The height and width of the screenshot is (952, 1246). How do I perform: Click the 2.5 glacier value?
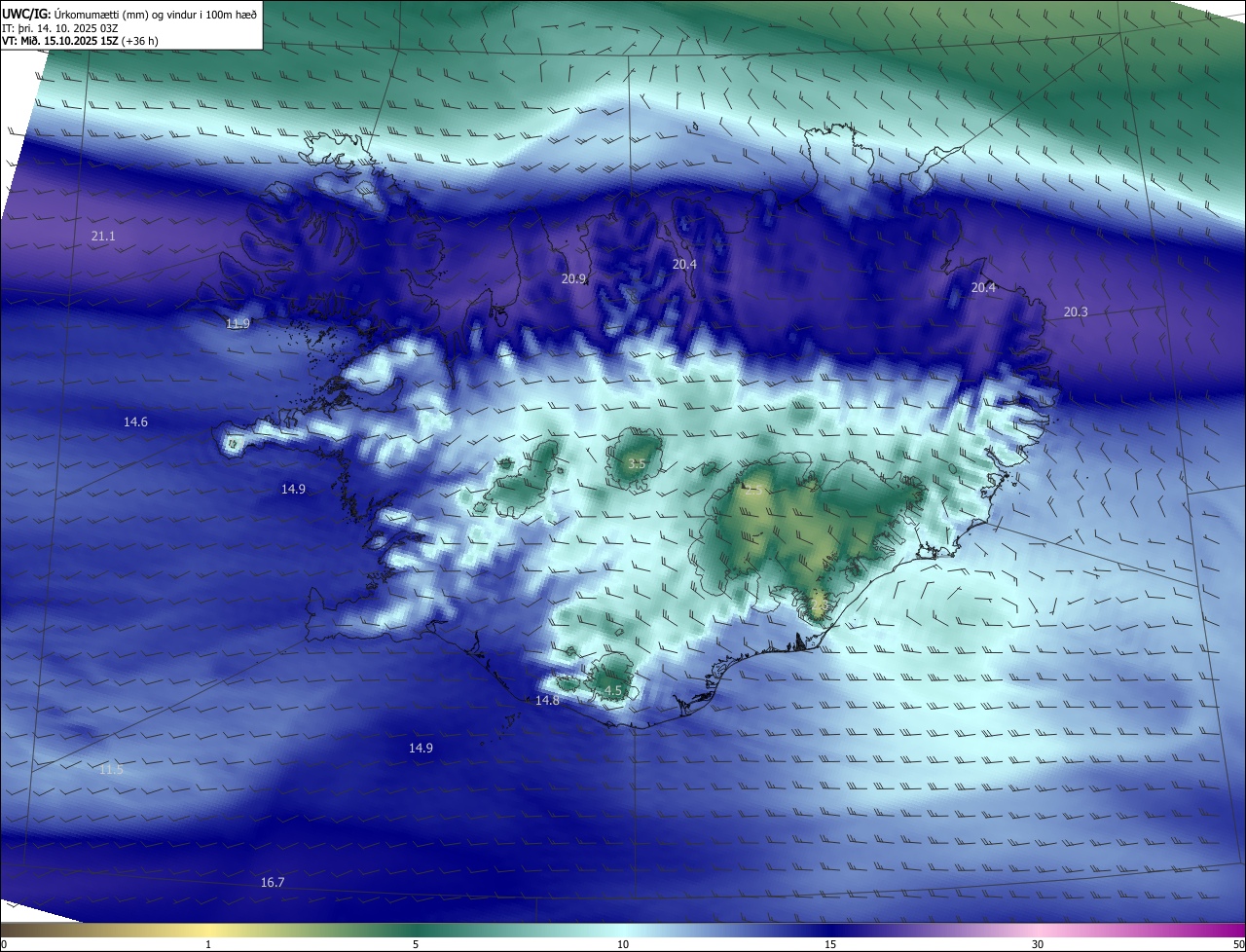click(752, 492)
